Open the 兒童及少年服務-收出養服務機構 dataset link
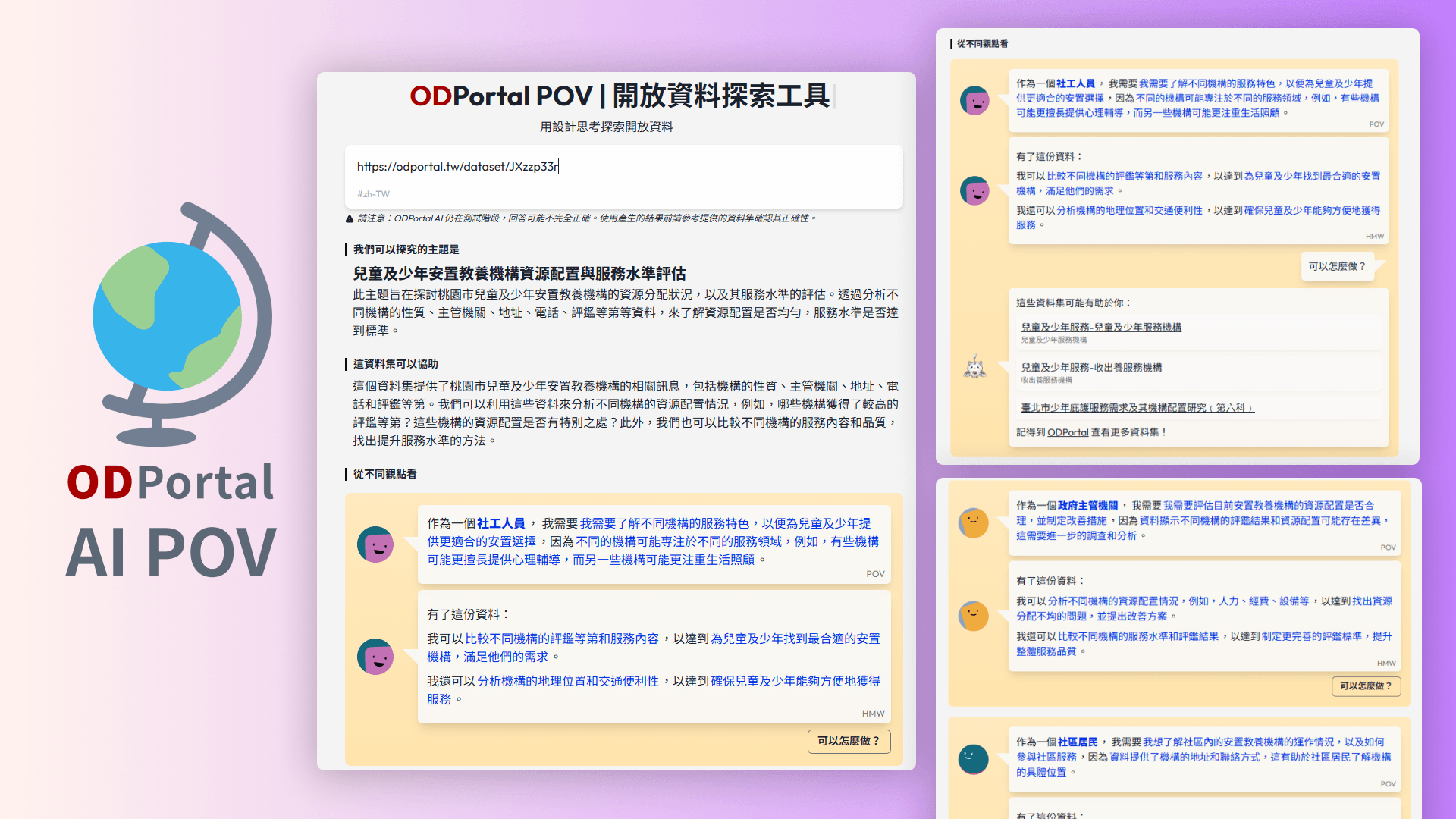1456x819 pixels. point(1092,366)
